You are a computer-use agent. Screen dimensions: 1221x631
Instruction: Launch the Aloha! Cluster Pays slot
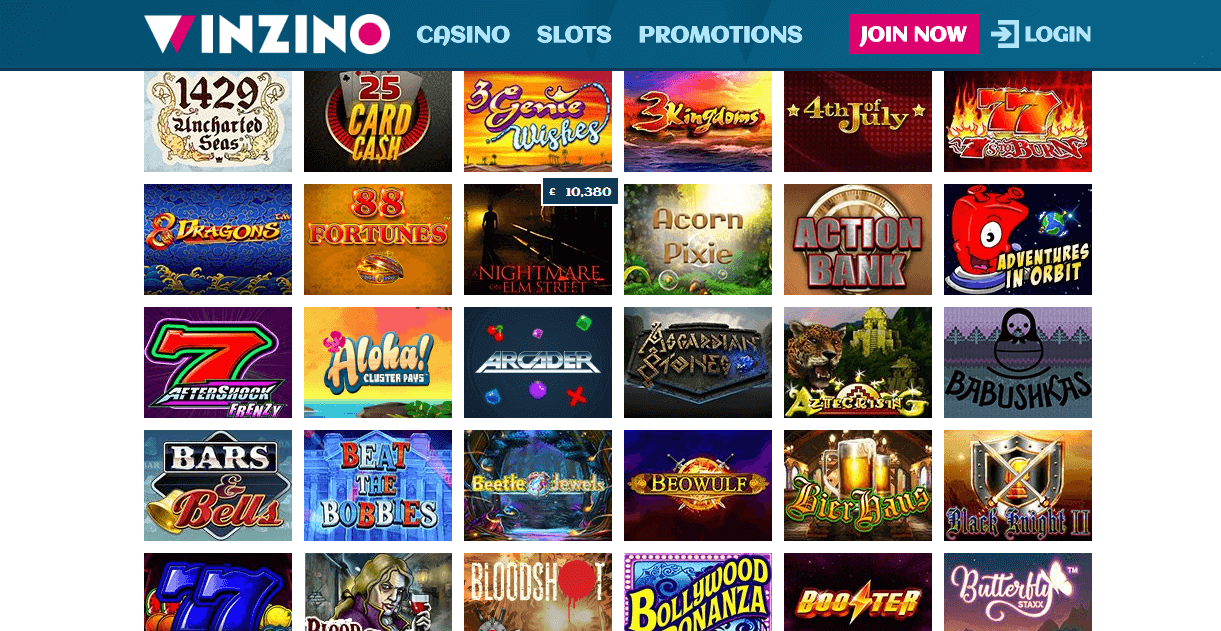pyautogui.click(x=378, y=363)
